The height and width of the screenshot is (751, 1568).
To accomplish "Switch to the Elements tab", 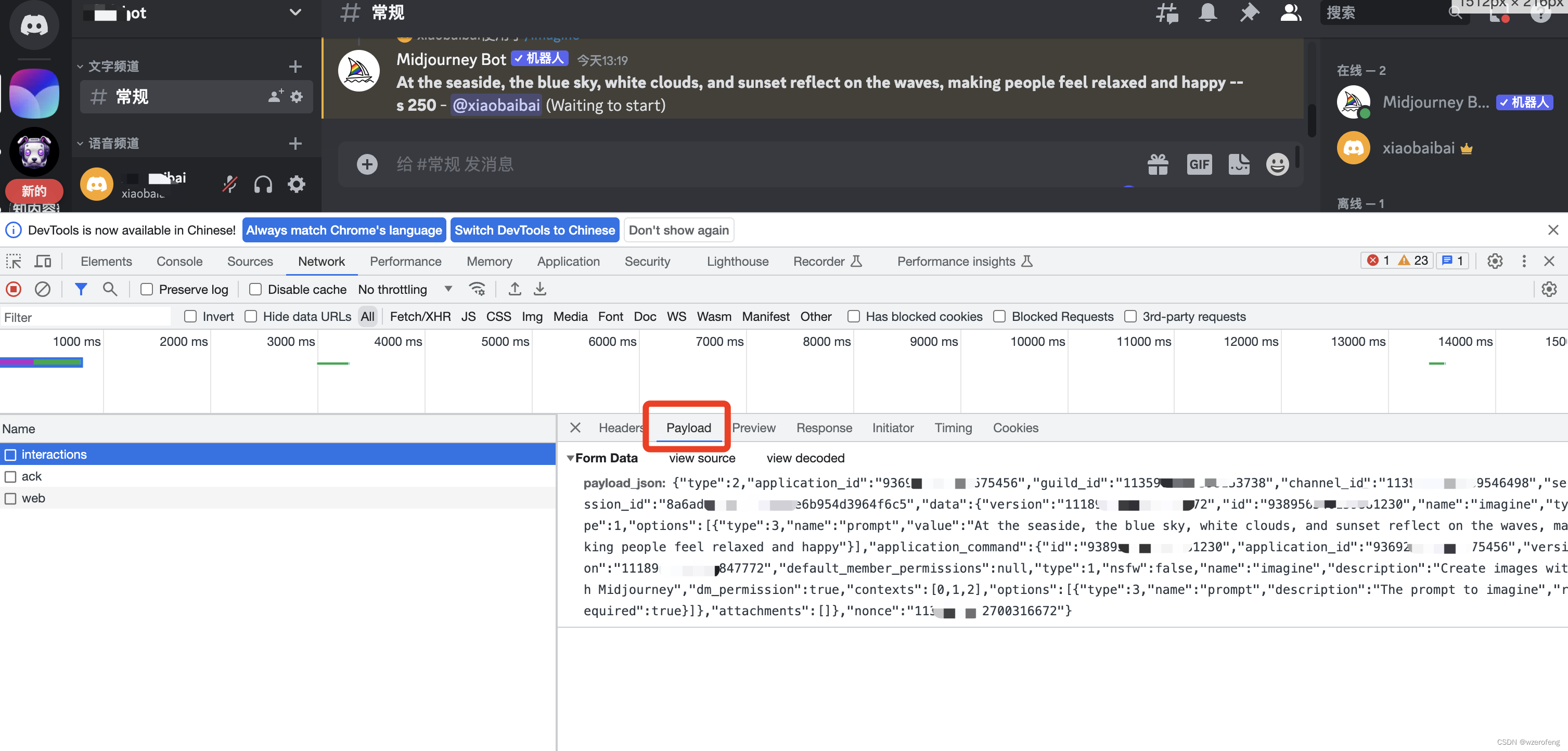I will pyautogui.click(x=106, y=262).
